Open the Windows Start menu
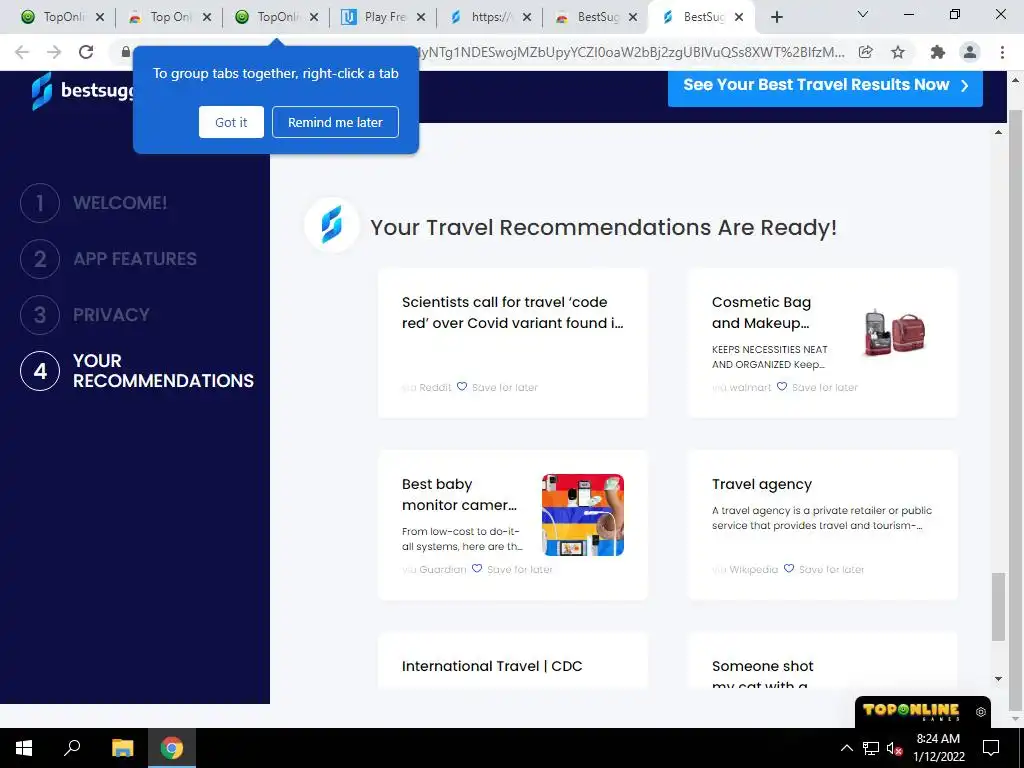The height and width of the screenshot is (768, 1024). [x=24, y=748]
